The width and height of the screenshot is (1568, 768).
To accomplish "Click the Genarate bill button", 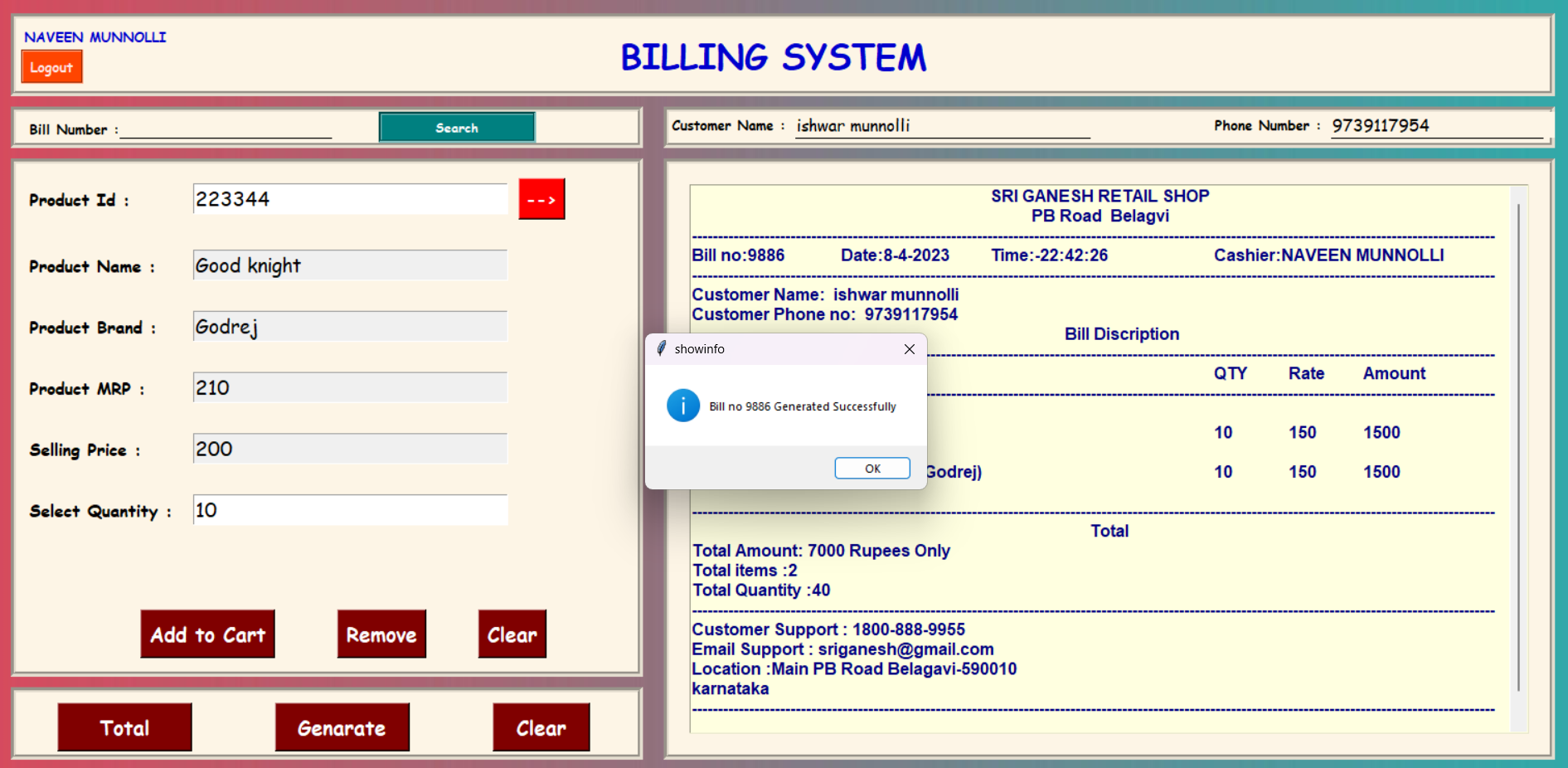I will [342, 727].
